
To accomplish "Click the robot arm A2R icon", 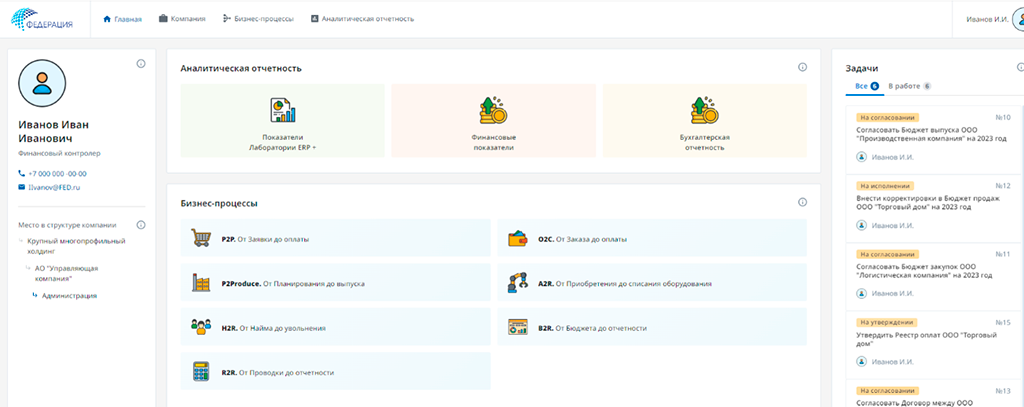I will click(517, 282).
